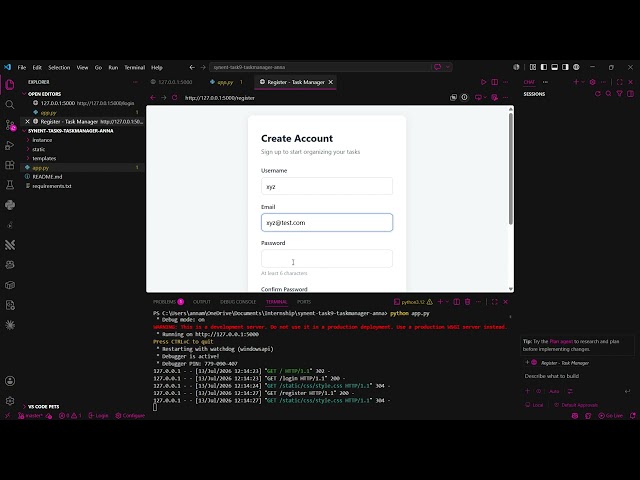Open the Manage gear in activity bar
This screenshot has width=640, height=480.
click(x=10, y=401)
